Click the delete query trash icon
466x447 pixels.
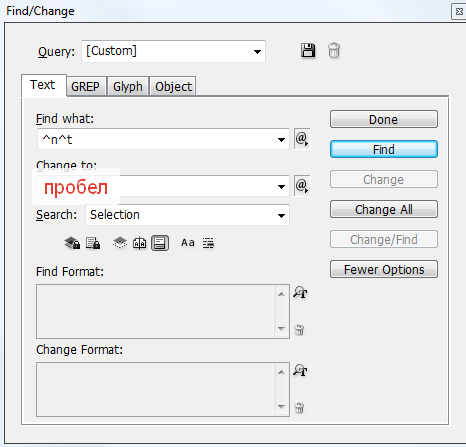[x=334, y=51]
